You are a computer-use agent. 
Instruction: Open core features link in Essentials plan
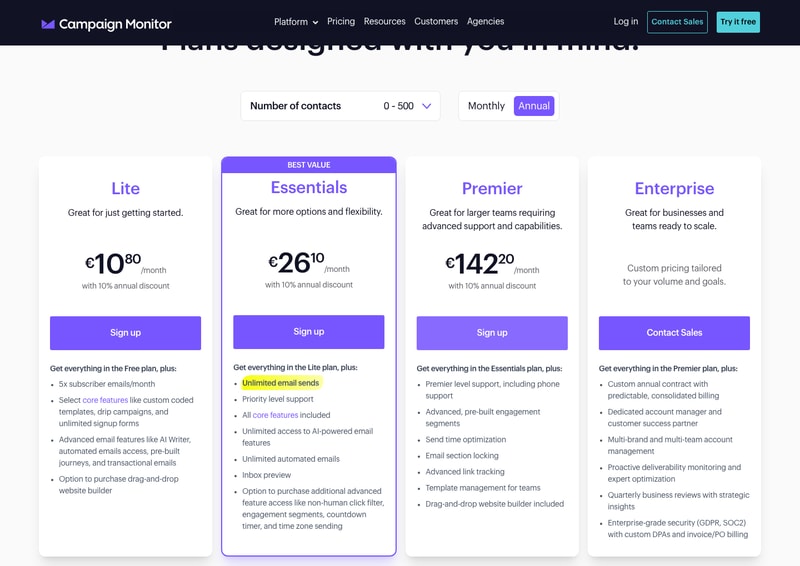(x=275, y=415)
